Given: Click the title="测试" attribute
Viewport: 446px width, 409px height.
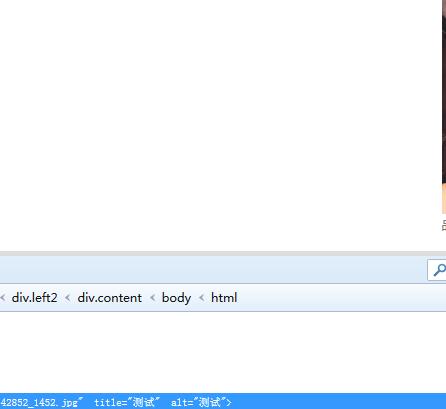Looking at the screenshot, I should tap(127, 402).
